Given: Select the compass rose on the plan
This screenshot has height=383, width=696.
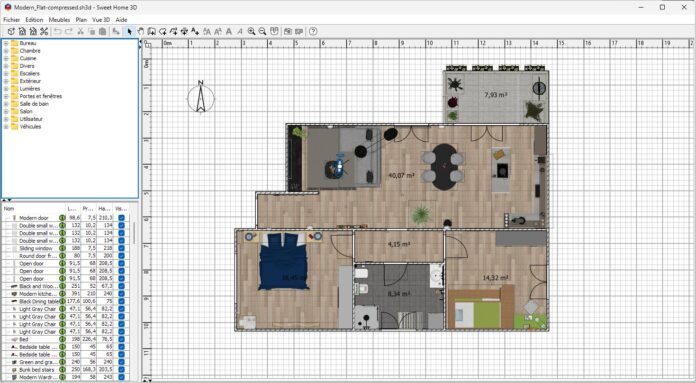Looking at the screenshot, I should click(x=201, y=97).
